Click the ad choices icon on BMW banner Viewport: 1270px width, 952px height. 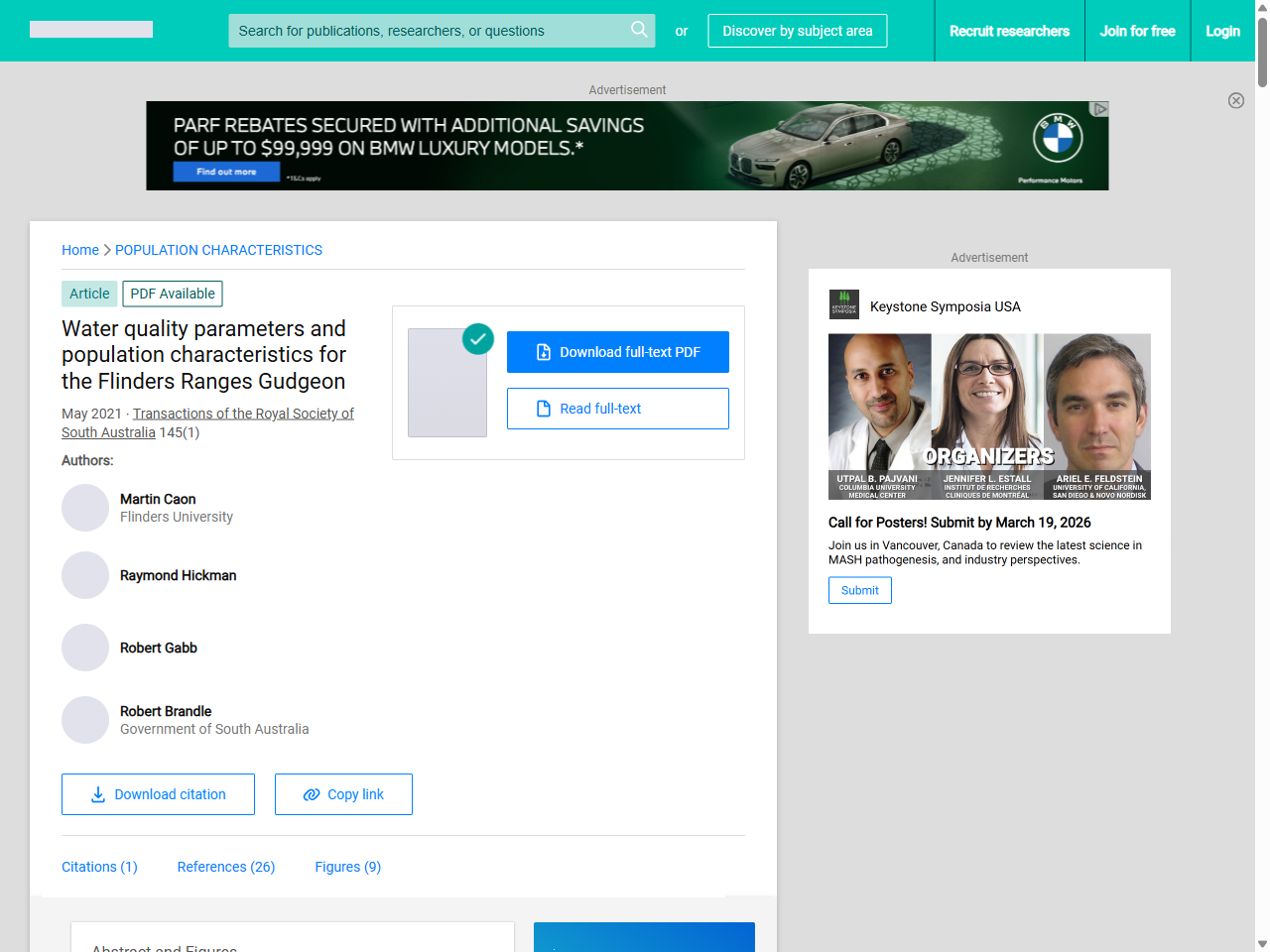click(1099, 109)
